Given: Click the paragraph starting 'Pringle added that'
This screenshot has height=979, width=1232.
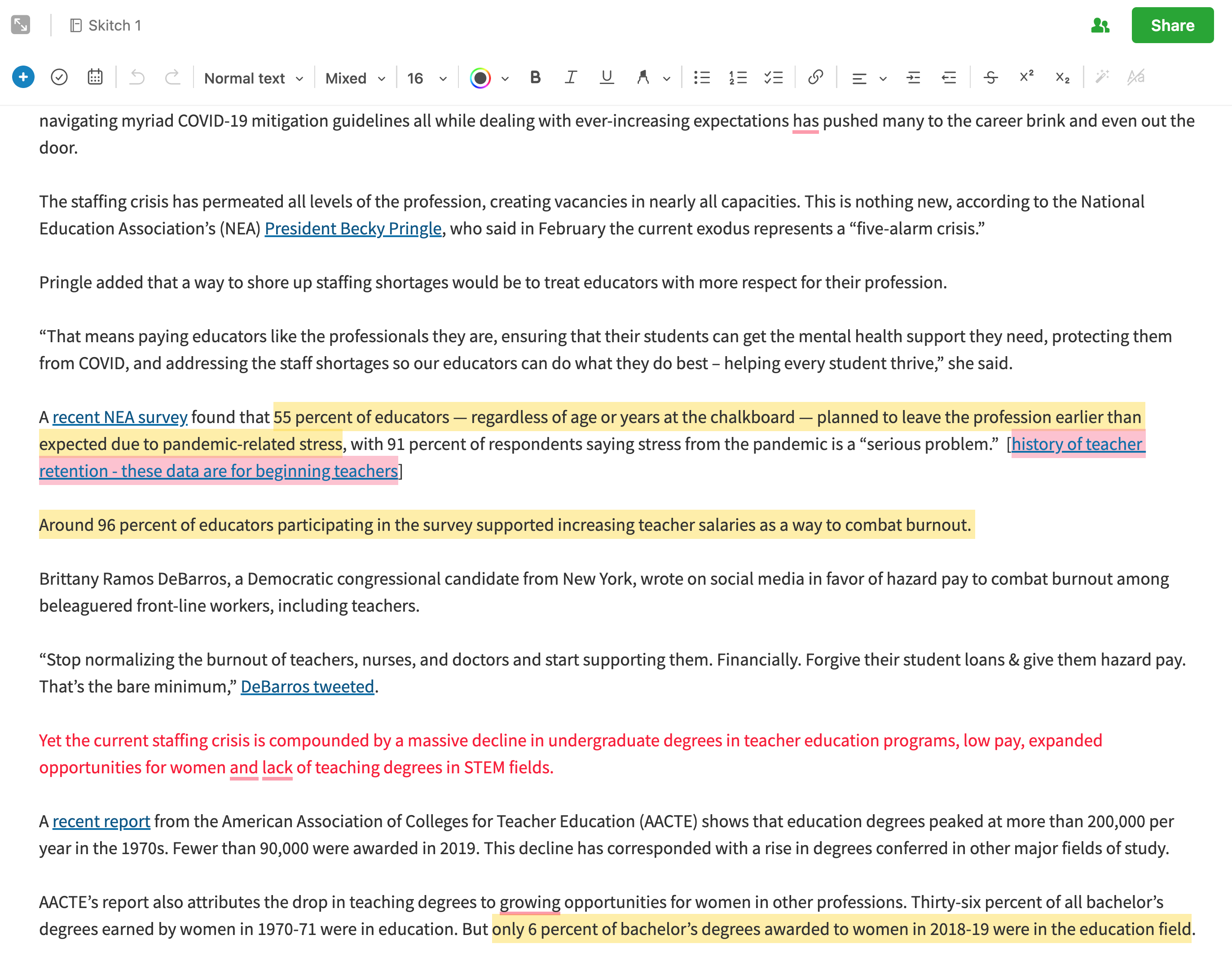Looking at the screenshot, I should point(493,282).
